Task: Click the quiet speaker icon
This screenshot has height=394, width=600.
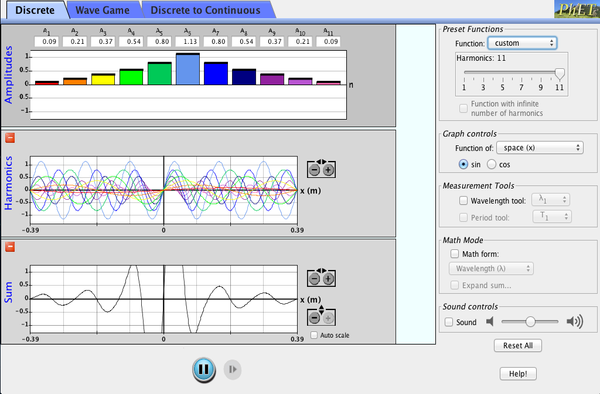Action: (489, 322)
